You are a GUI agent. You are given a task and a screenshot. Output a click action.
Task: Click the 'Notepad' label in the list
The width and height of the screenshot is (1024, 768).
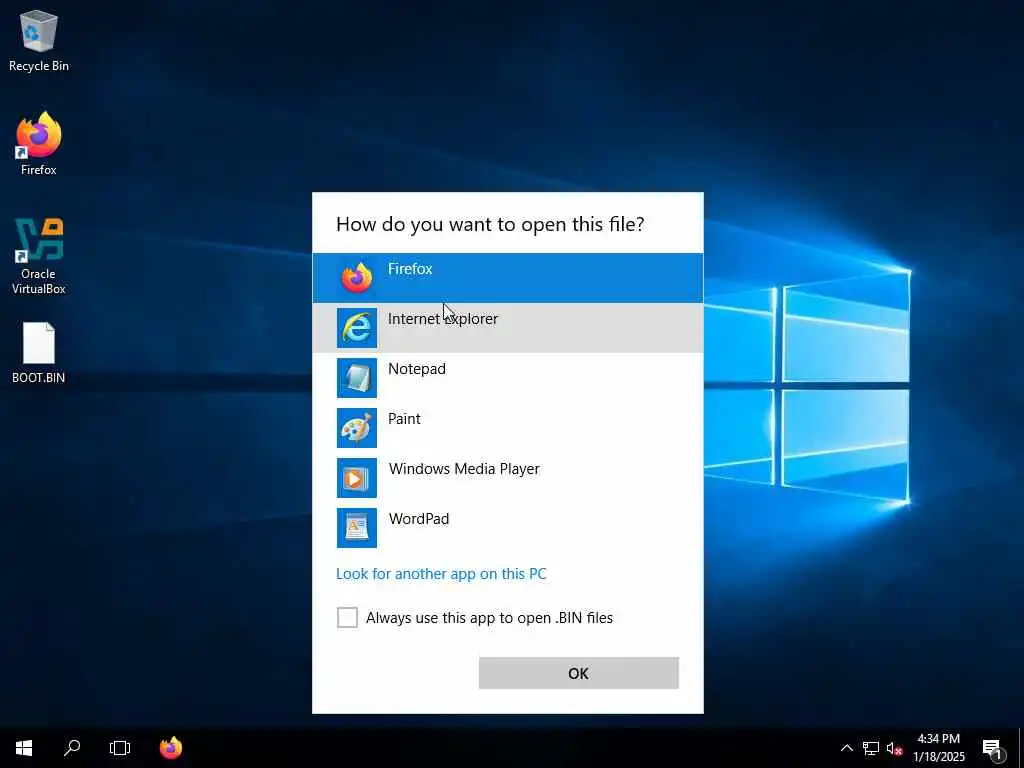point(417,368)
